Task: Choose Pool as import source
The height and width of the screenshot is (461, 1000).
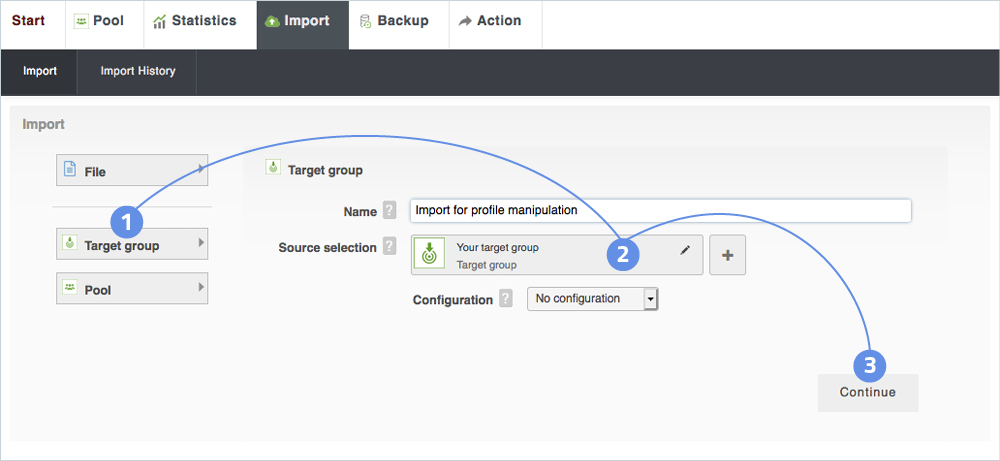Action: [x=131, y=289]
